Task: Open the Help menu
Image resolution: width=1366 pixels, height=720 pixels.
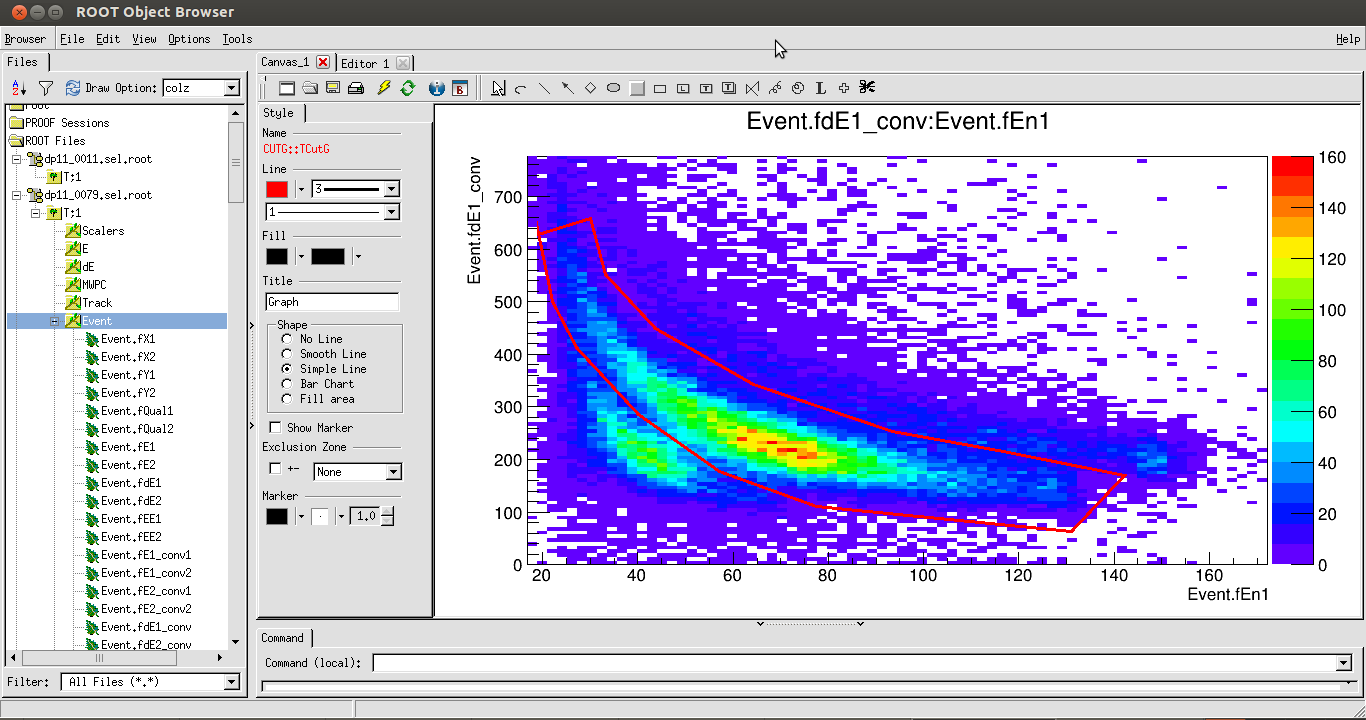Action: (x=1348, y=39)
